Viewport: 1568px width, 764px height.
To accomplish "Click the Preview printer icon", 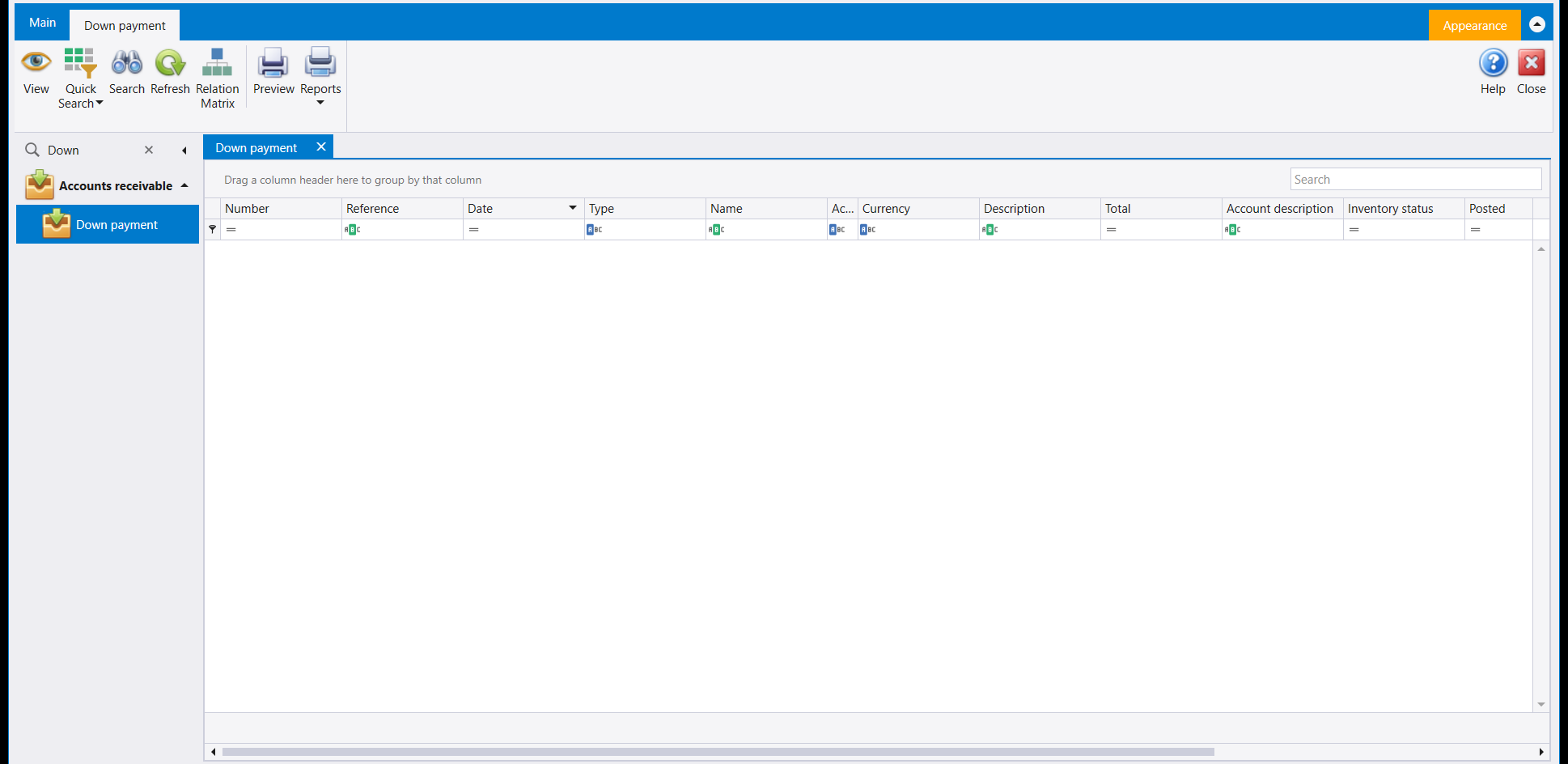I will click(273, 62).
